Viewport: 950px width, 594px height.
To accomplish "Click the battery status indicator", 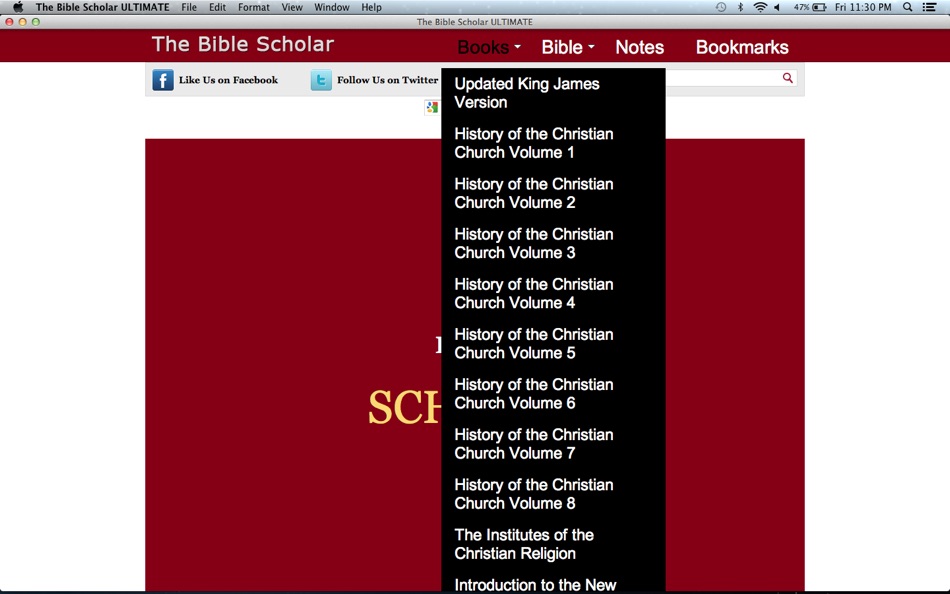I will point(811,7).
